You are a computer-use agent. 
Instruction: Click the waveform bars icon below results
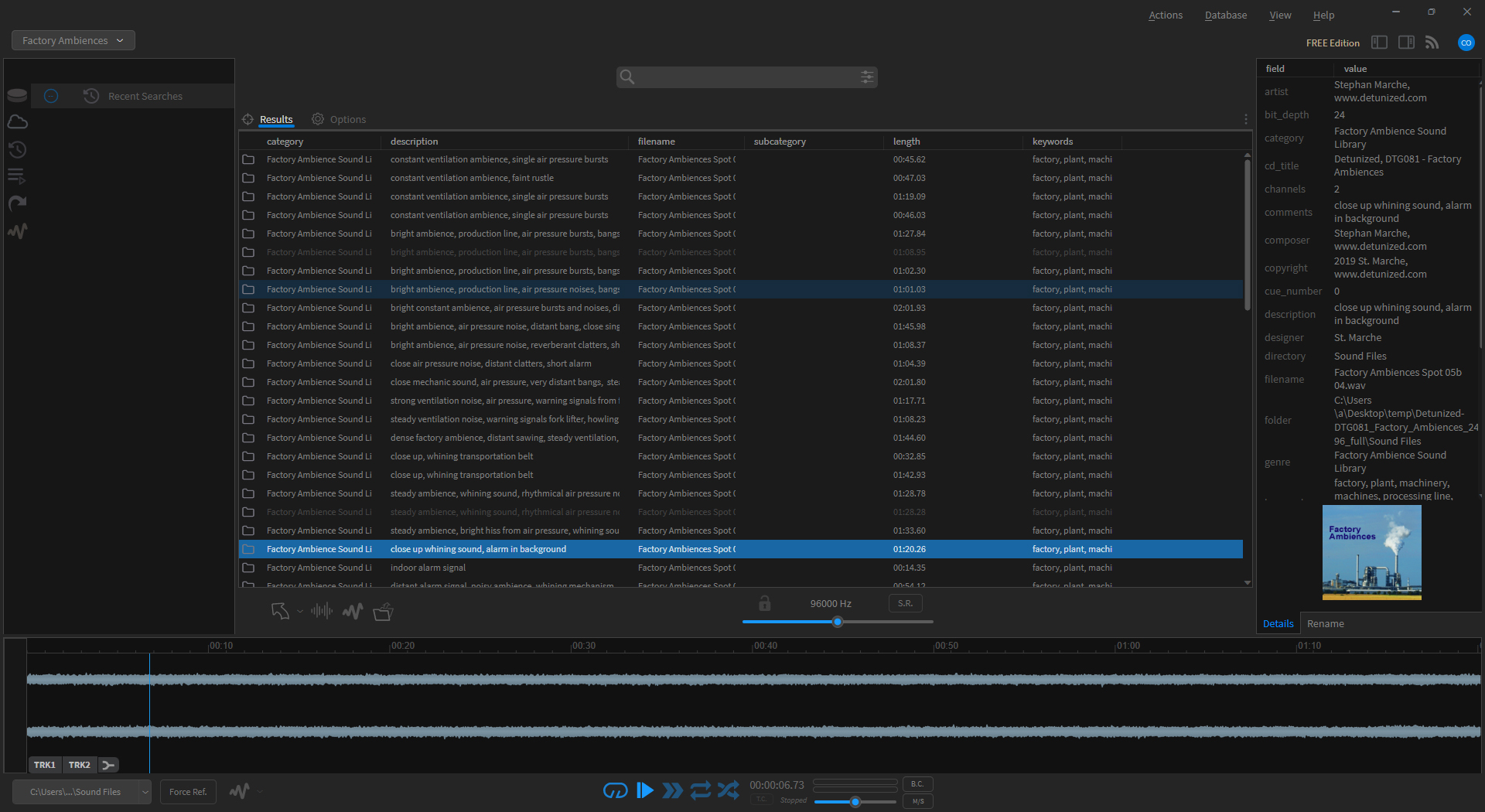click(x=321, y=612)
